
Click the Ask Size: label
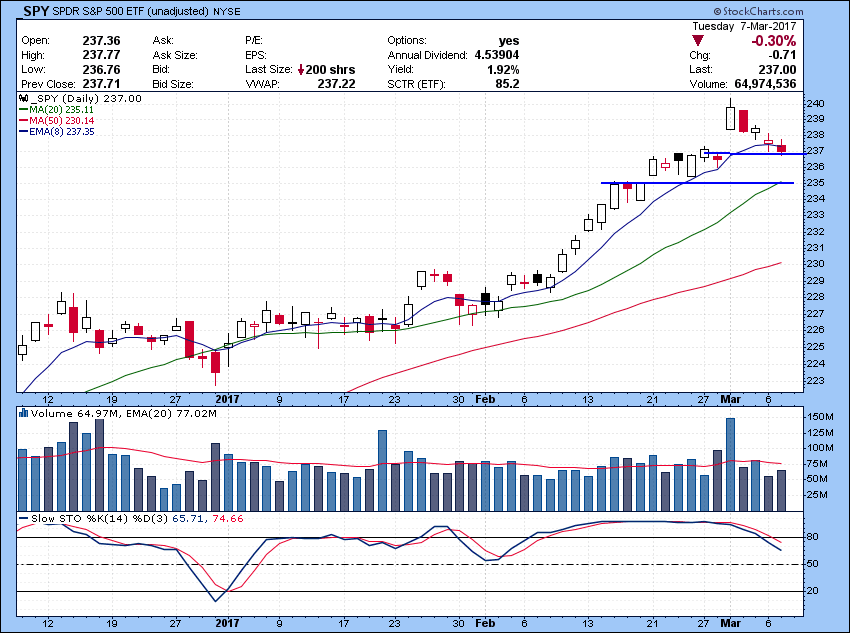pos(175,55)
